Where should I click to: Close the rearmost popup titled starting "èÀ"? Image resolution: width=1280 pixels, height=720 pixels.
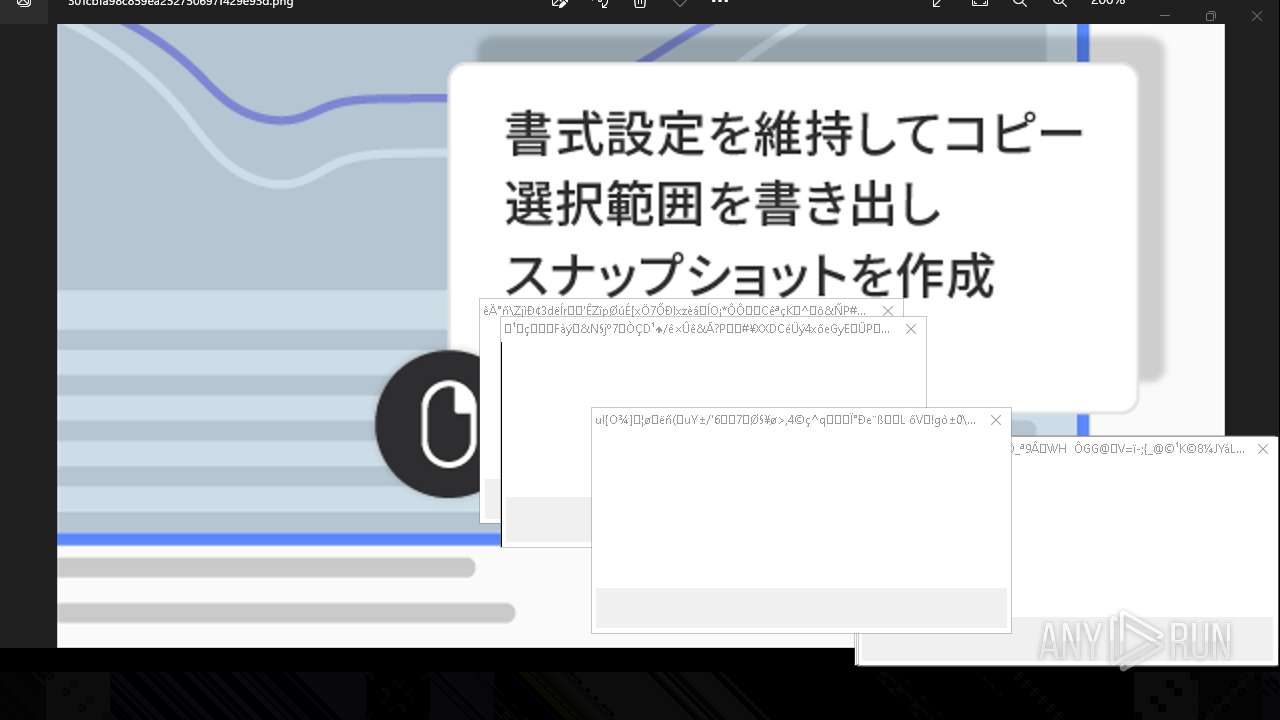[887, 311]
